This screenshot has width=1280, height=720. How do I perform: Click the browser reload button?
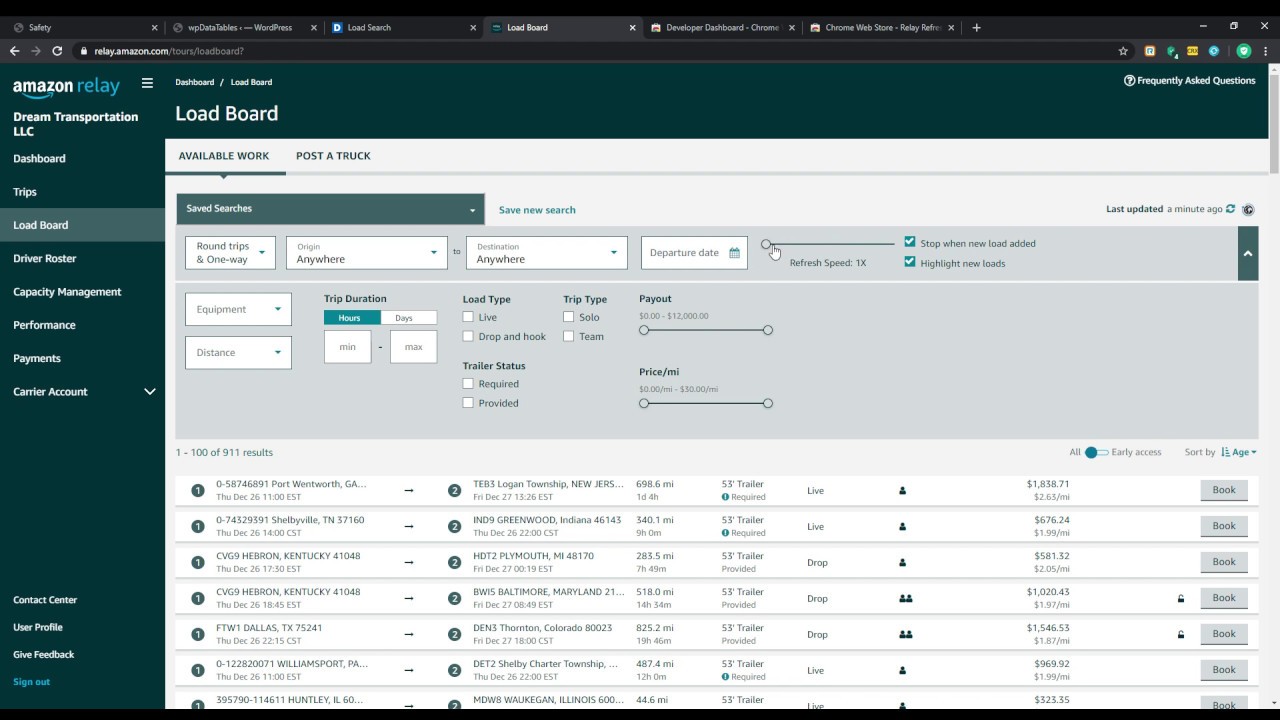[x=57, y=51]
